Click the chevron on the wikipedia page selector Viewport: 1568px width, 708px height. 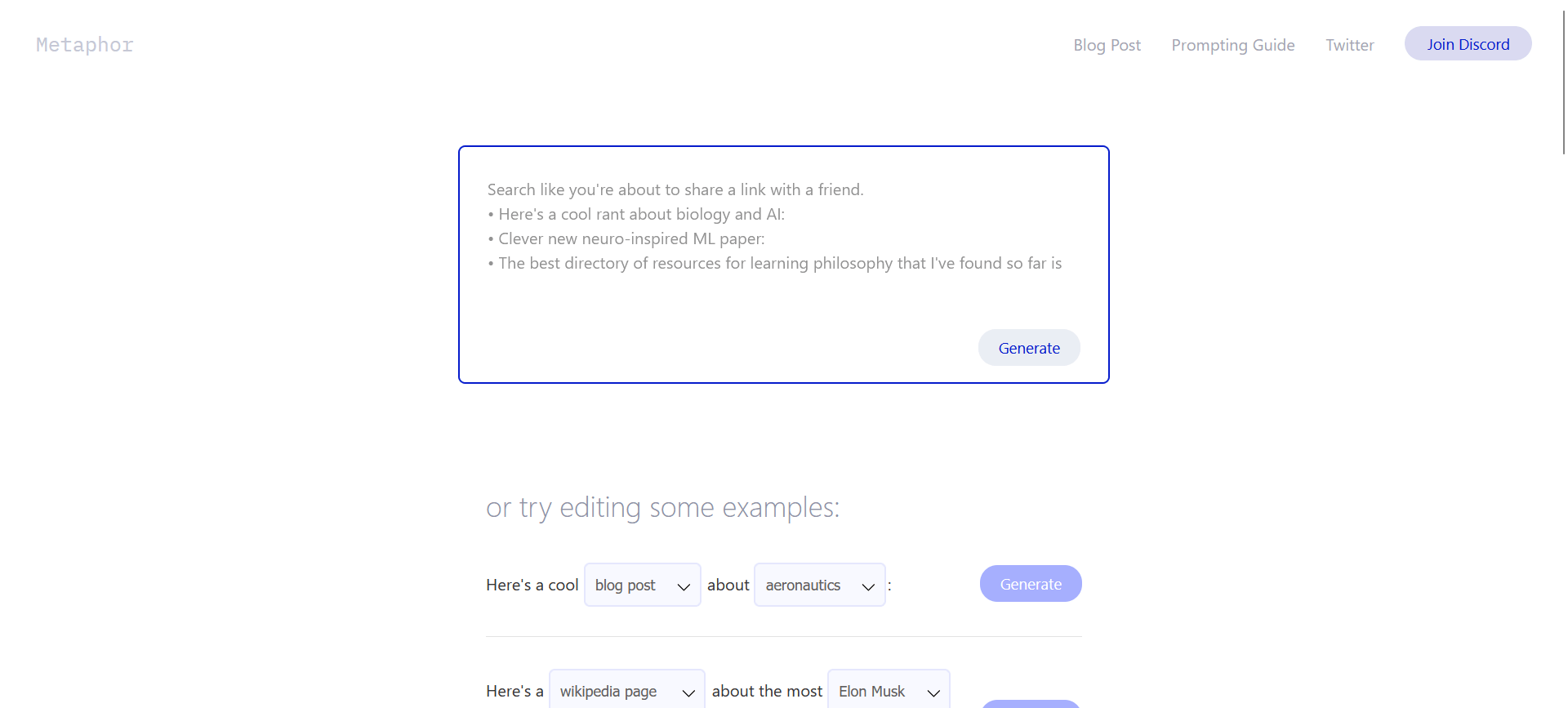(688, 692)
